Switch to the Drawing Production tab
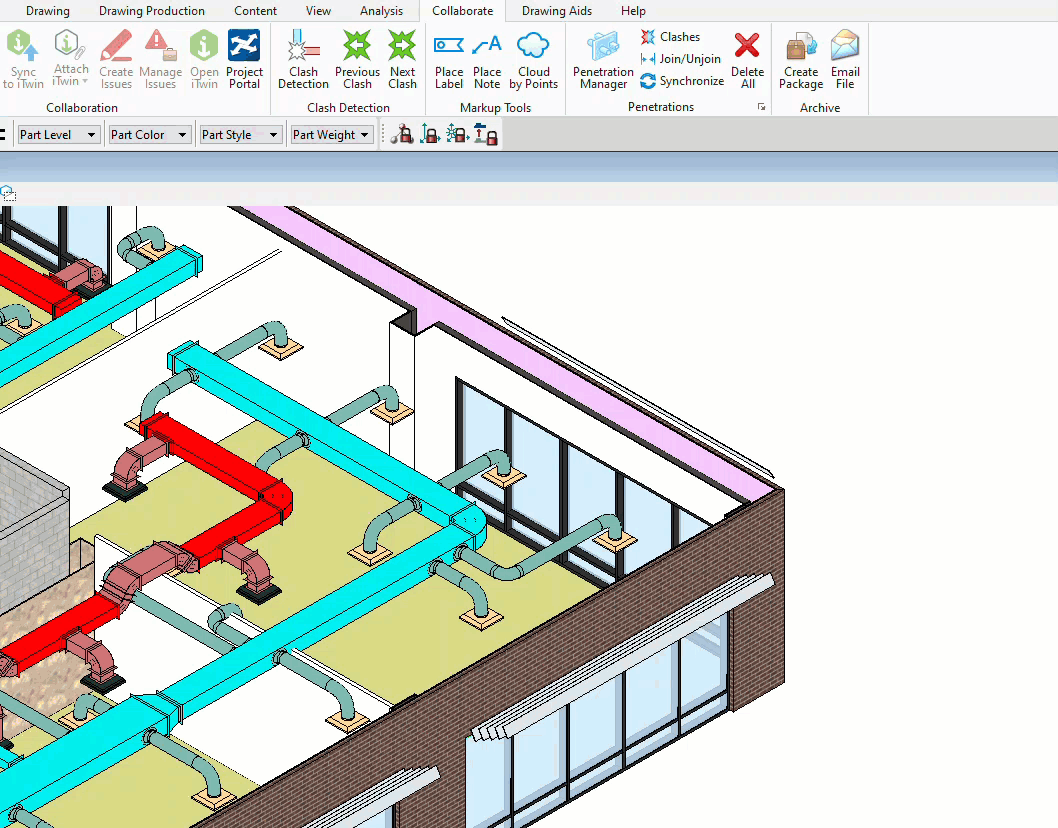This screenshot has height=828, width=1058. click(152, 11)
